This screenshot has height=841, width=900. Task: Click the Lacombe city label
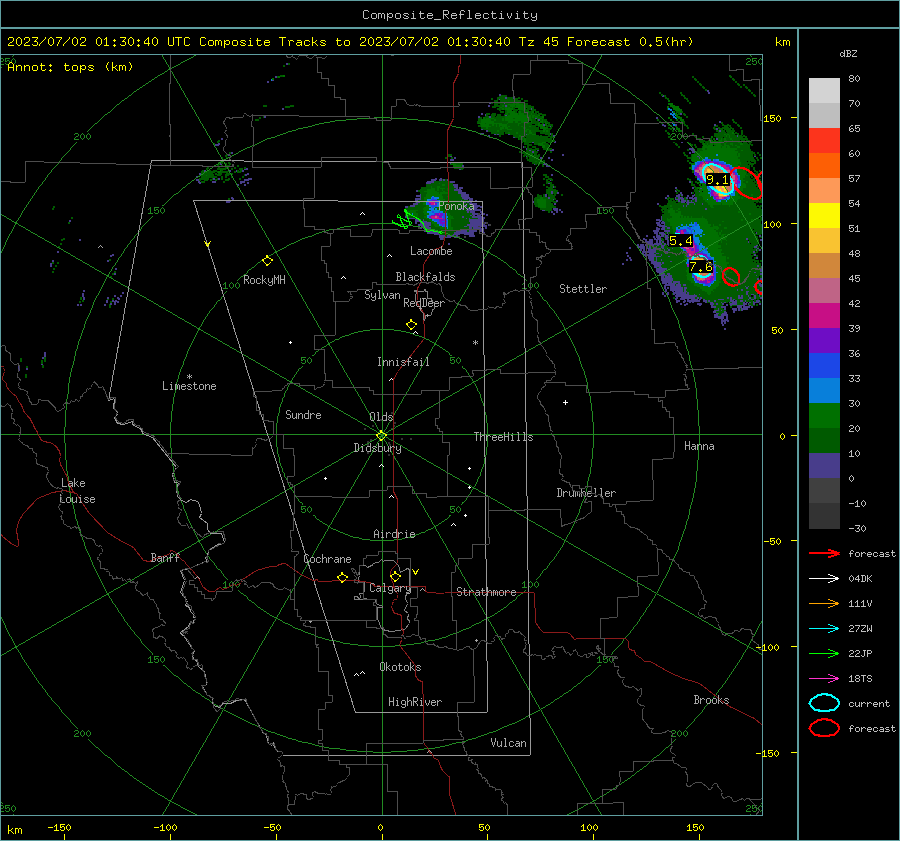431,251
